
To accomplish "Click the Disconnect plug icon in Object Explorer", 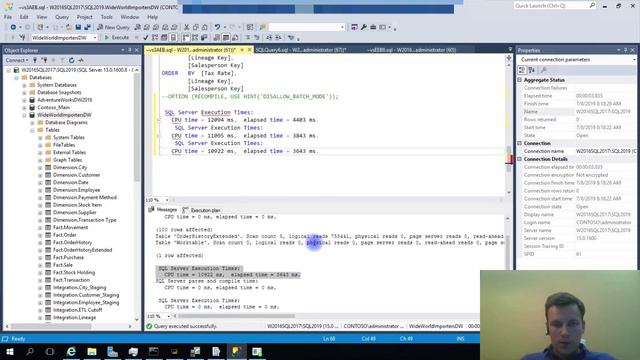I will click(44, 60).
